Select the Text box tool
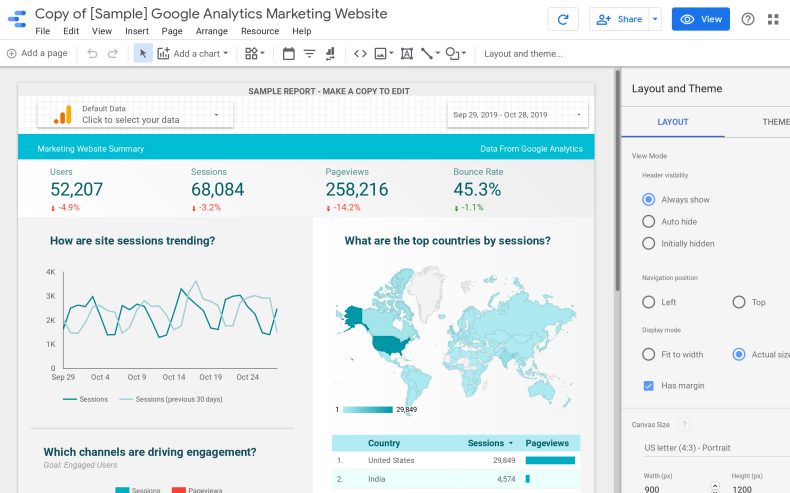The image size is (790, 493). [407, 53]
